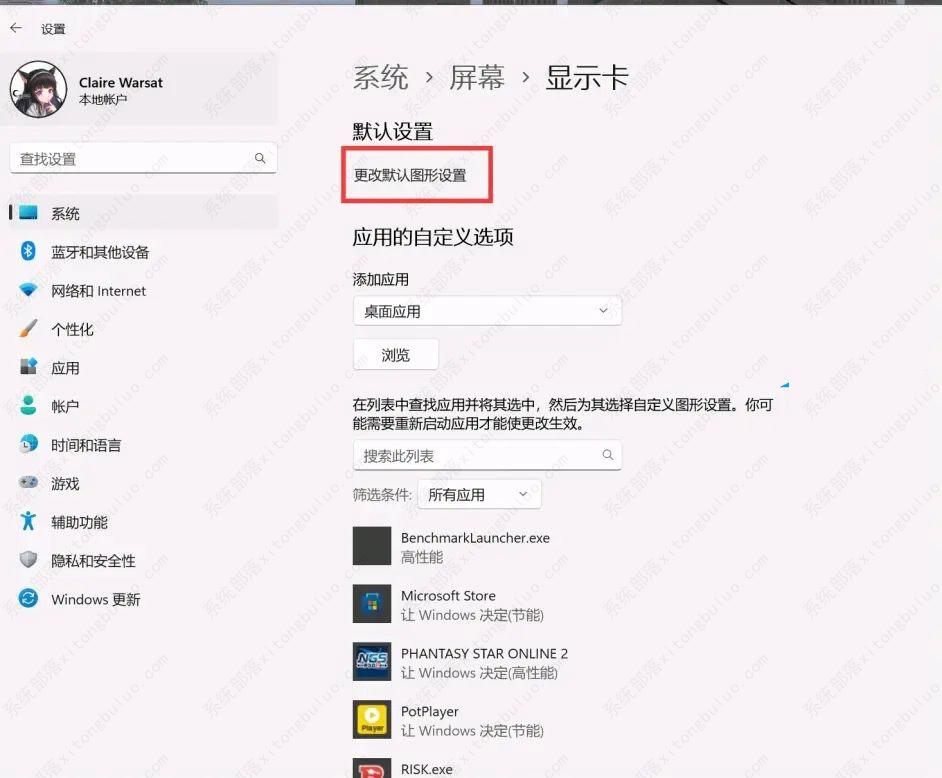Viewport: 942px width, 778px height.
Task: Navigate to 屏幕 in the breadcrumb
Action: pyautogui.click(x=478, y=76)
